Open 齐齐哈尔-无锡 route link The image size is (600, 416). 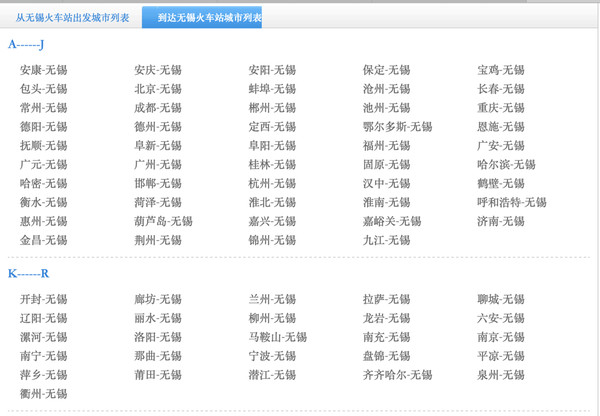coord(397,375)
